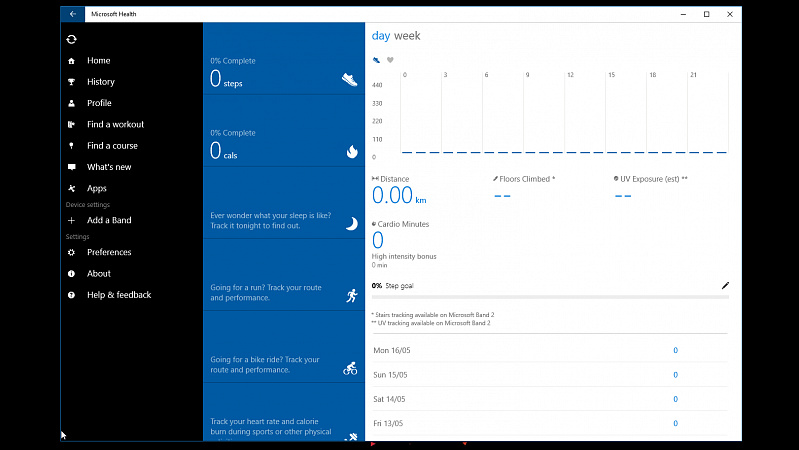Click the Mon 16/05 step count value
799x450 pixels.
point(676,350)
